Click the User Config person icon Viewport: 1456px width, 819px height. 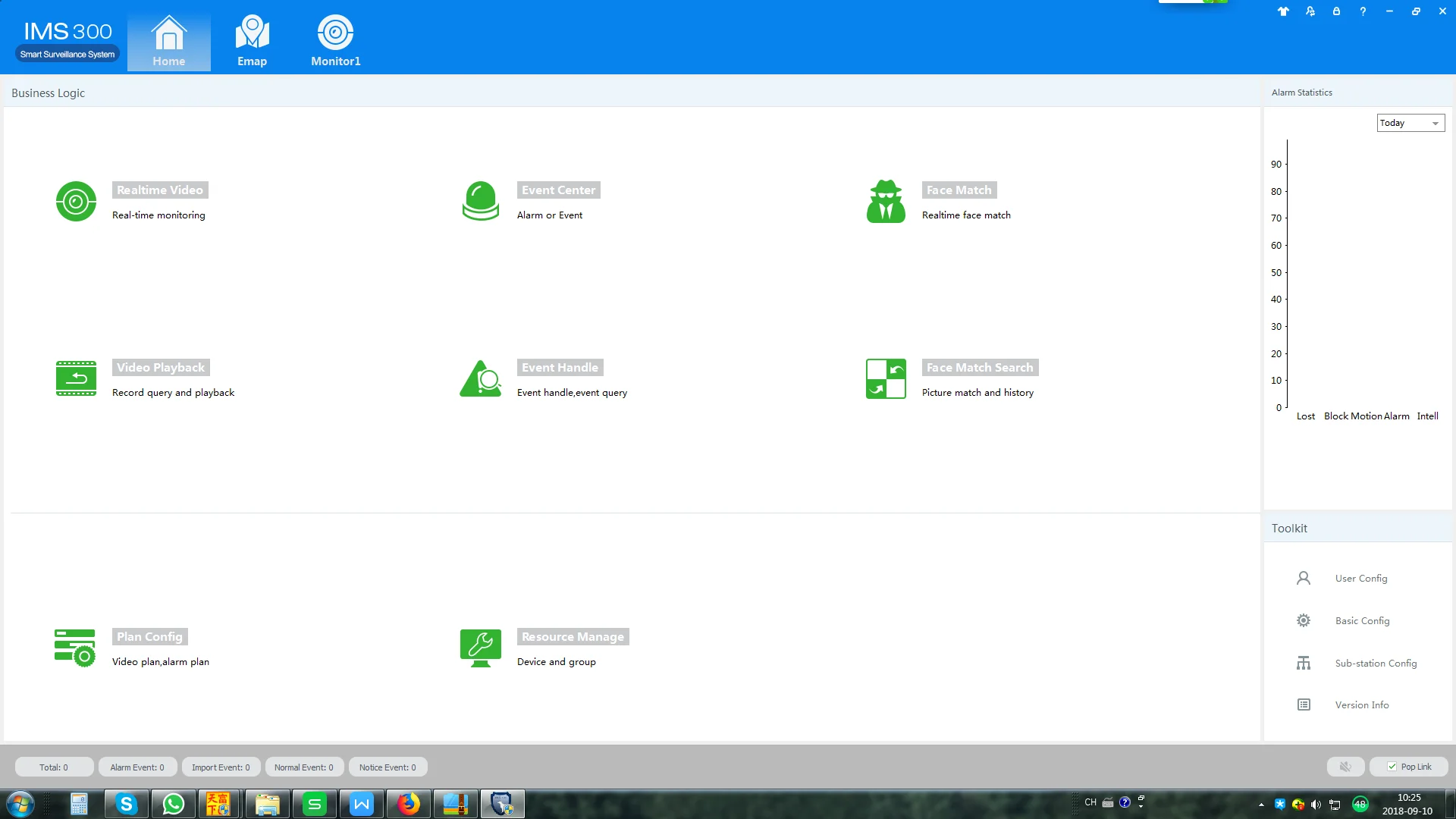(x=1304, y=578)
